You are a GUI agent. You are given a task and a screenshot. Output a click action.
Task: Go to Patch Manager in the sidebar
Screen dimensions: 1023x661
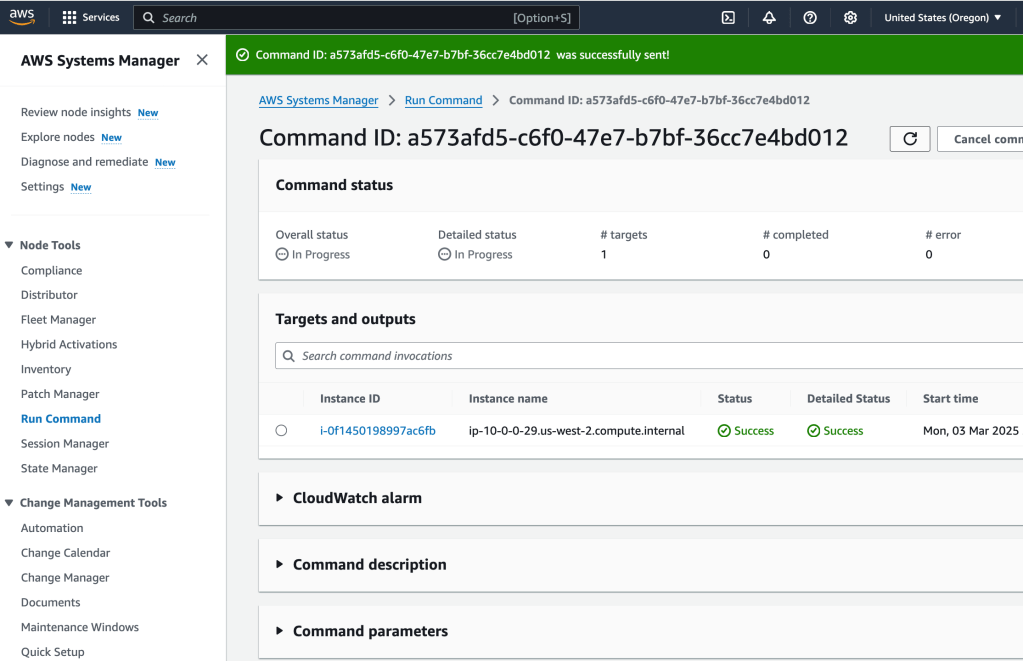click(60, 394)
